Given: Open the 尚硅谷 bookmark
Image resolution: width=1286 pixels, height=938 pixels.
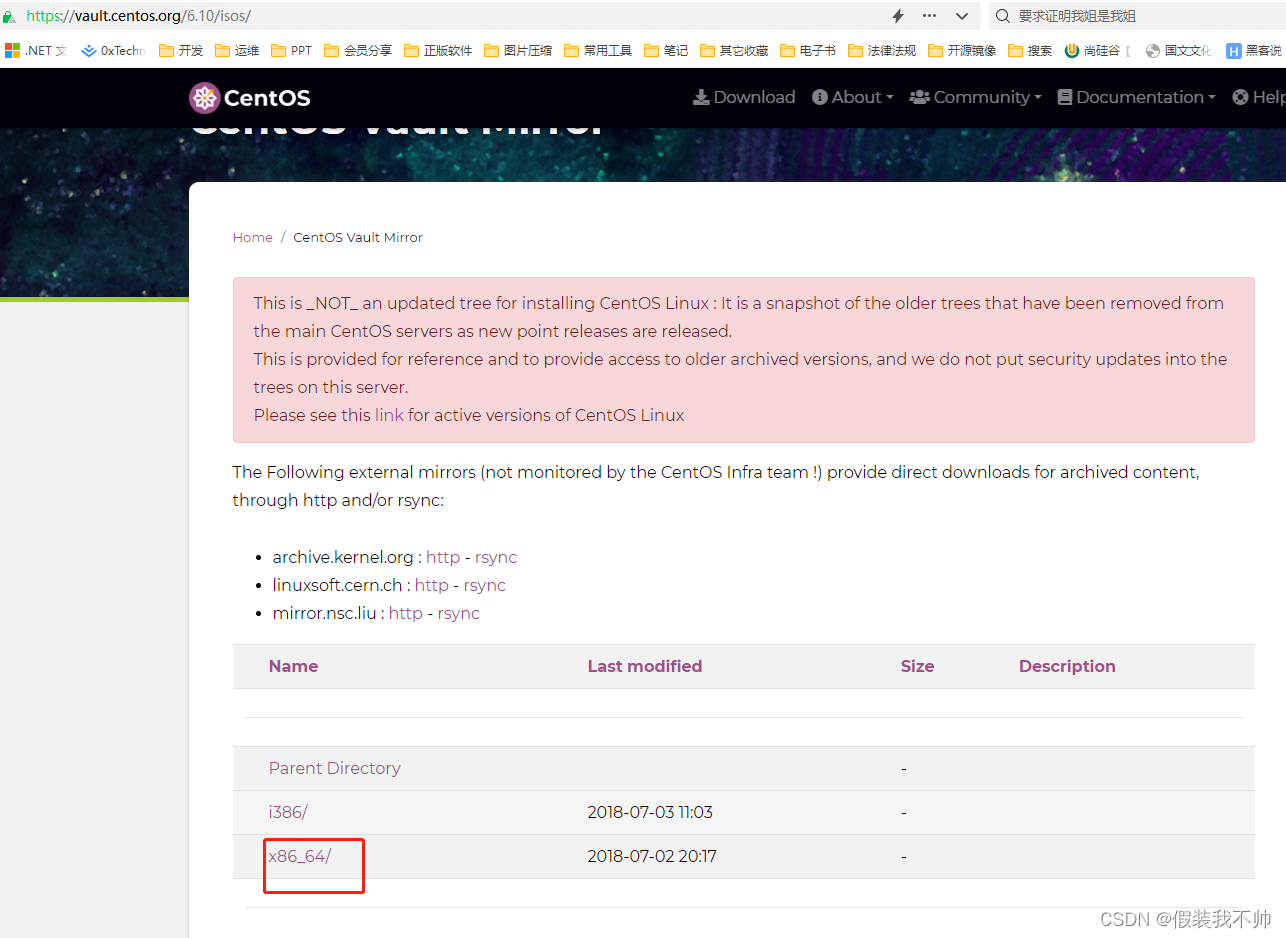Looking at the screenshot, I should tap(1098, 50).
